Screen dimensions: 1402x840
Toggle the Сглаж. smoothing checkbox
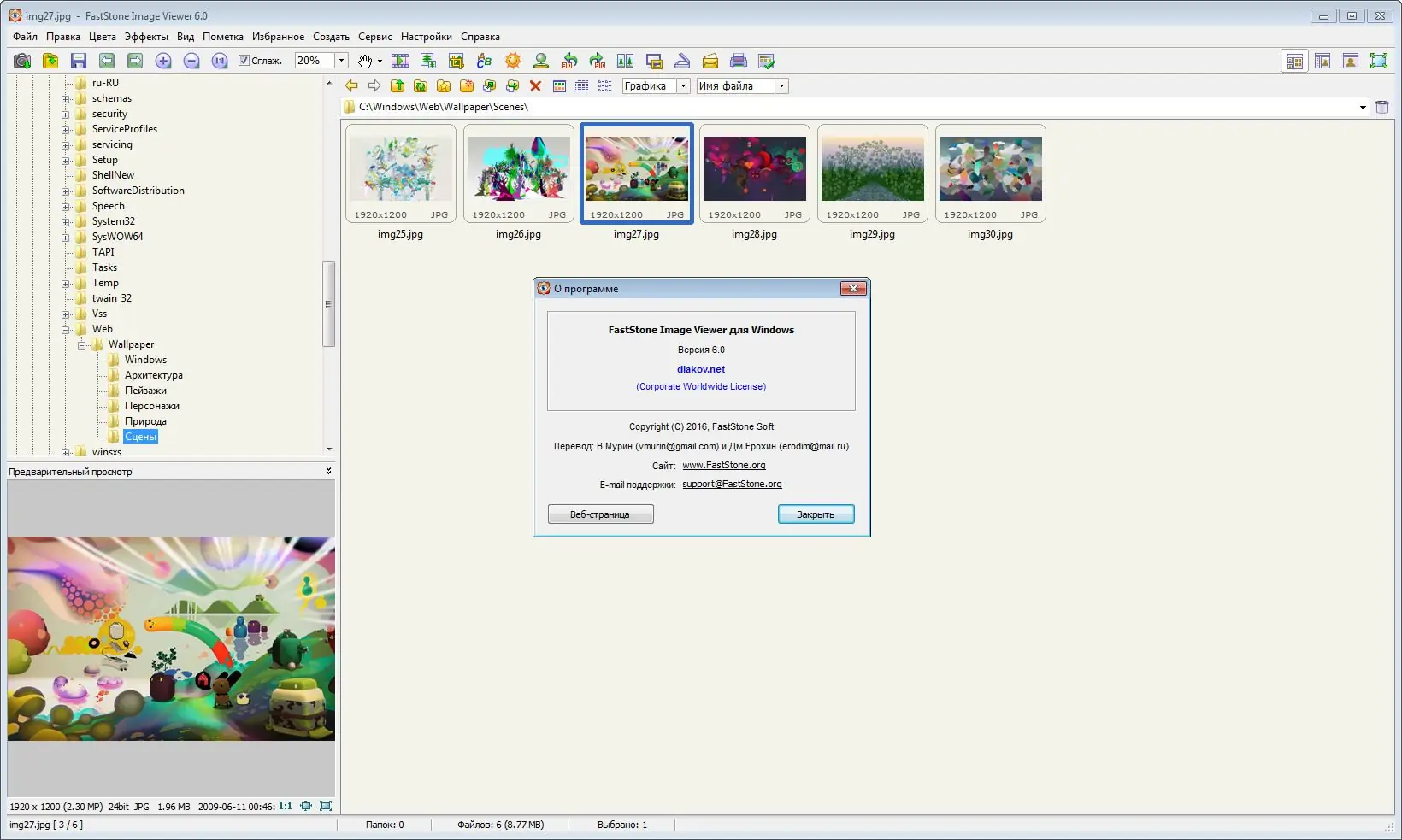coord(245,61)
